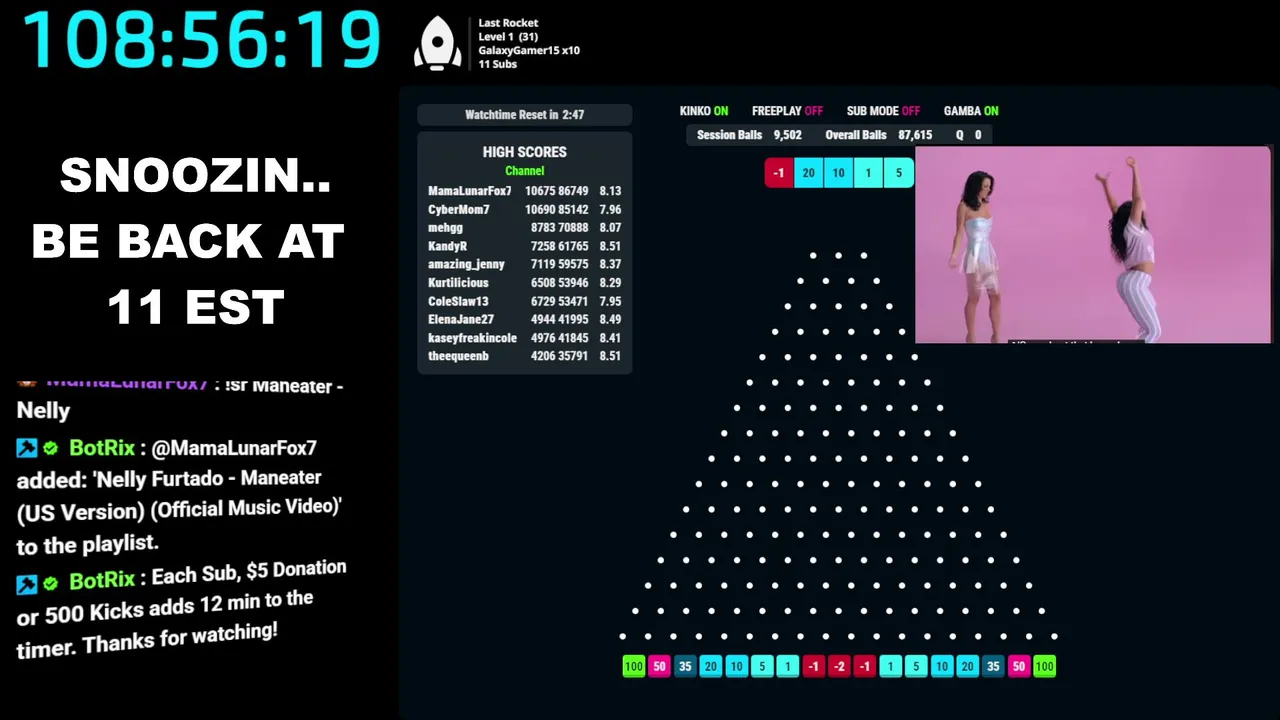The width and height of the screenshot is (1280, 720).
Task: Click the Overall Balls 87,615 counter
Action: pos(878,135)
